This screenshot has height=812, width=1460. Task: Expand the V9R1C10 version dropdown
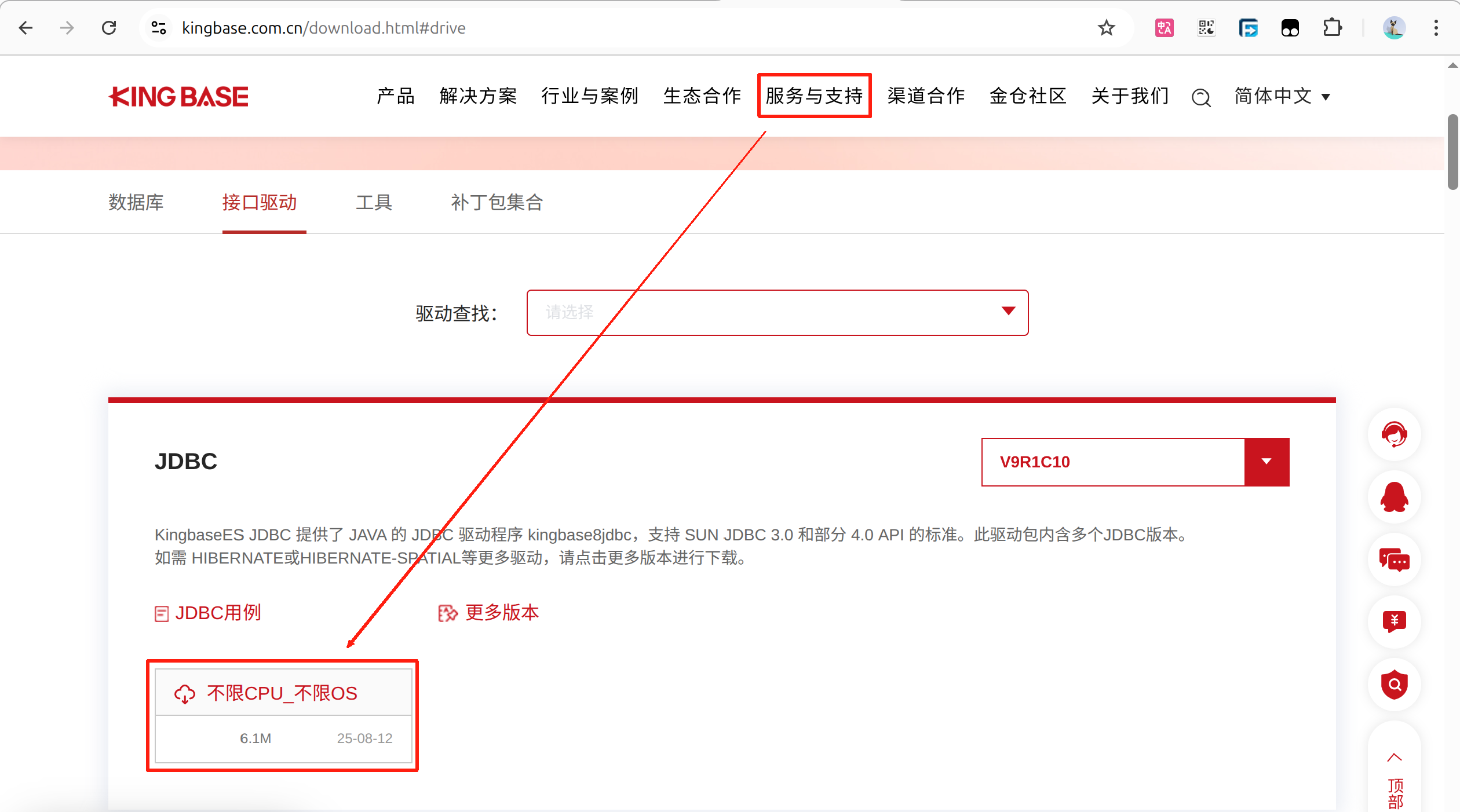click(x=1266, y=462)
